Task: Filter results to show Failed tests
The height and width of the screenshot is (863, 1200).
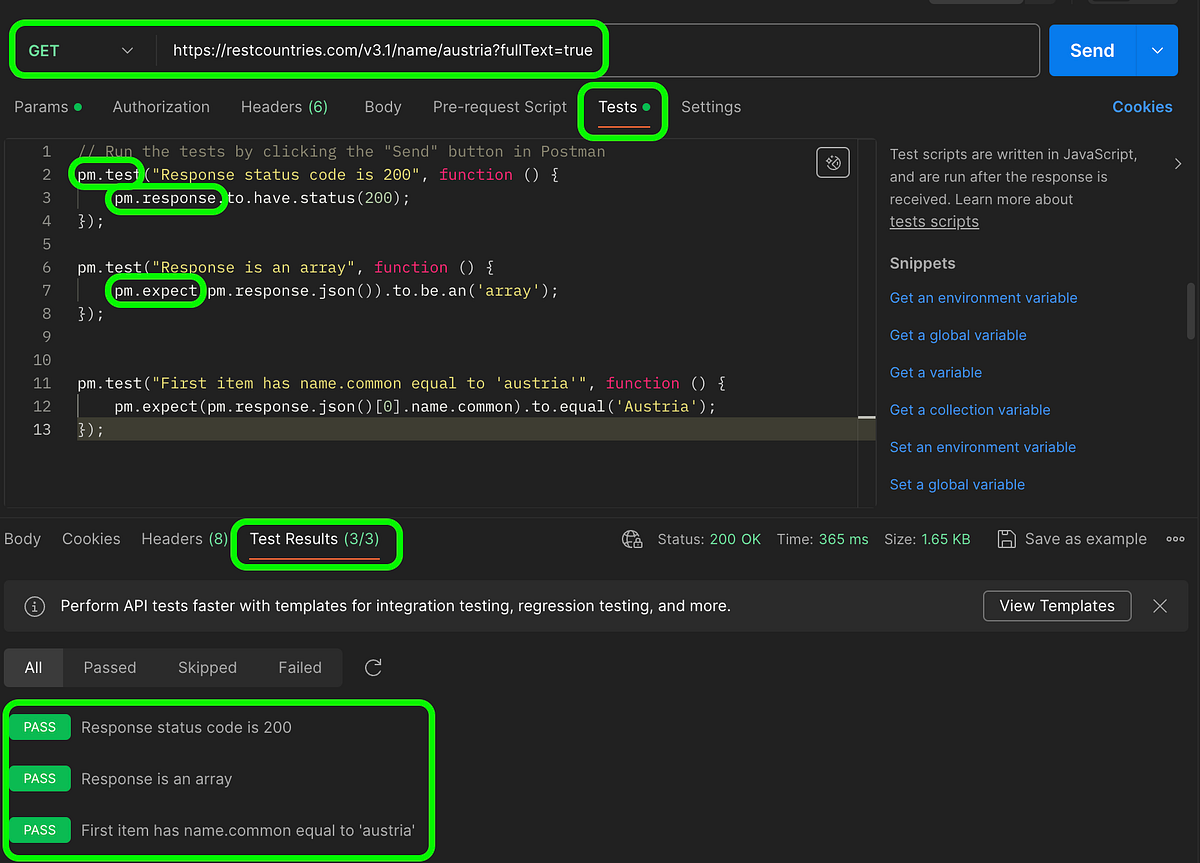Action: (x=300, y=667)
